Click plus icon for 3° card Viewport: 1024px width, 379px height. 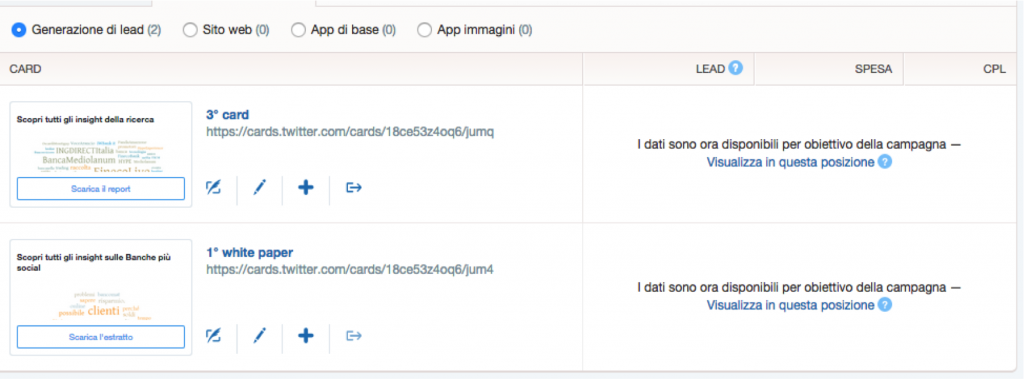pyautogui.click(x=306, y=188)
